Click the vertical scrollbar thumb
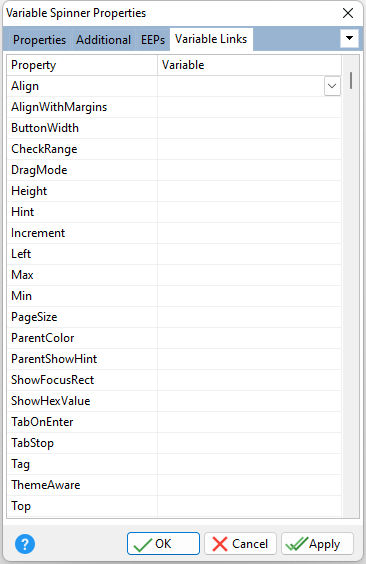Viewport: 366px width, 564px height. tap(351, 81)
